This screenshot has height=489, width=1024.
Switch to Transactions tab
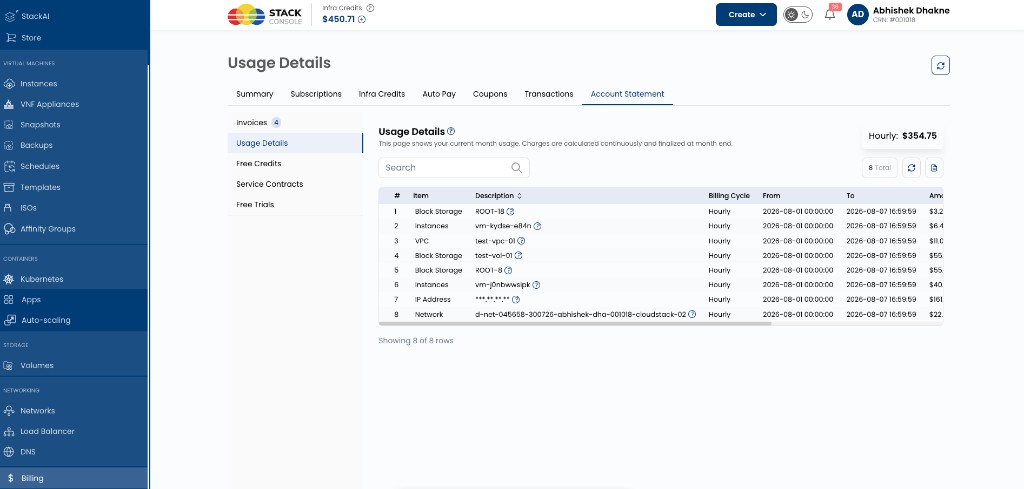tap(549, 94)
